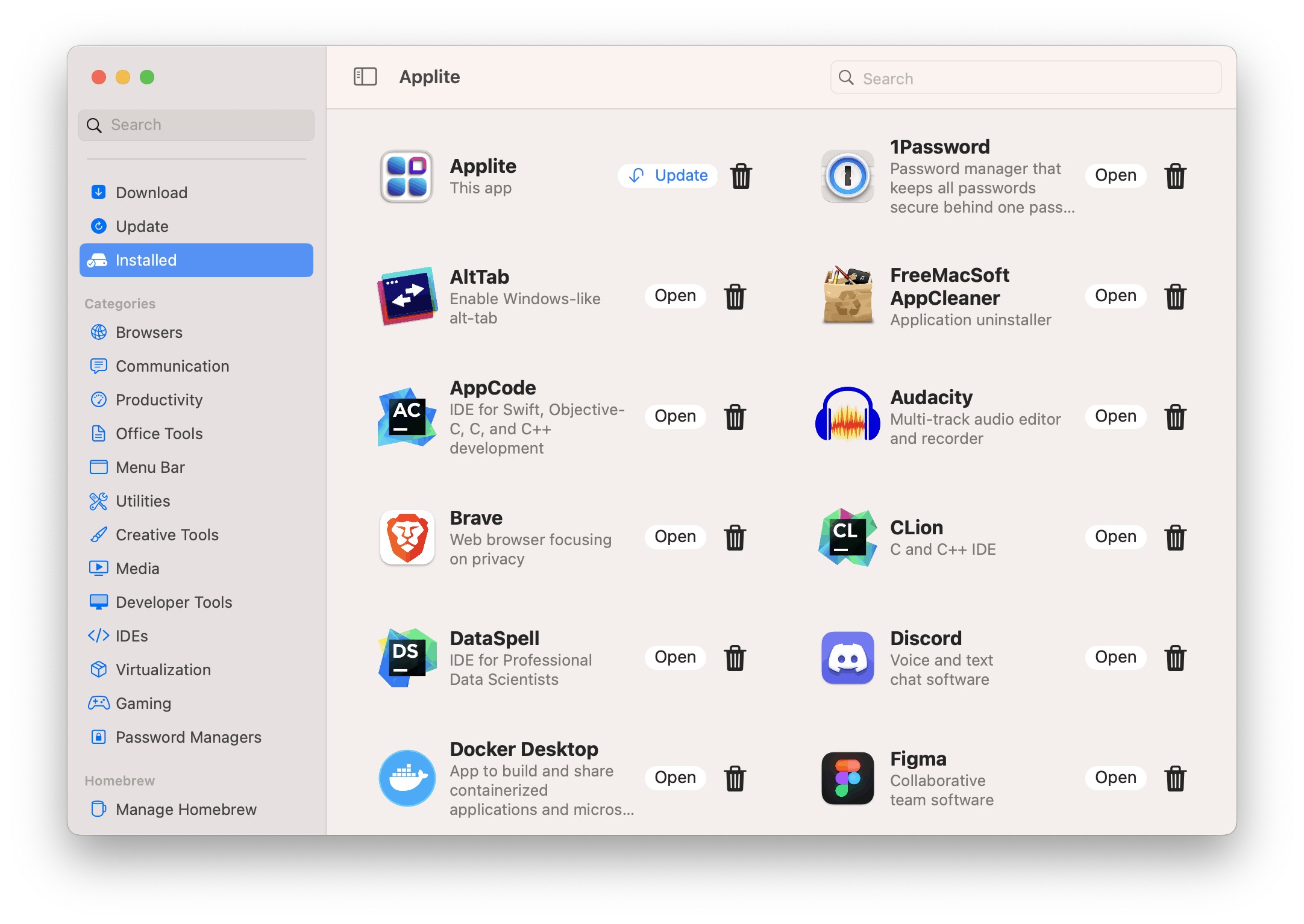Open CLion using its Open button
The height and width of the screenshot is (924, 1304).
1115,537
